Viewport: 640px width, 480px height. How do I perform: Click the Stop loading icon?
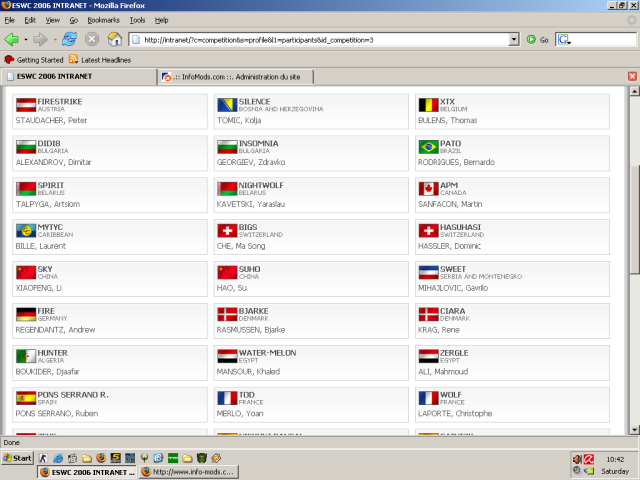[92, 40]
